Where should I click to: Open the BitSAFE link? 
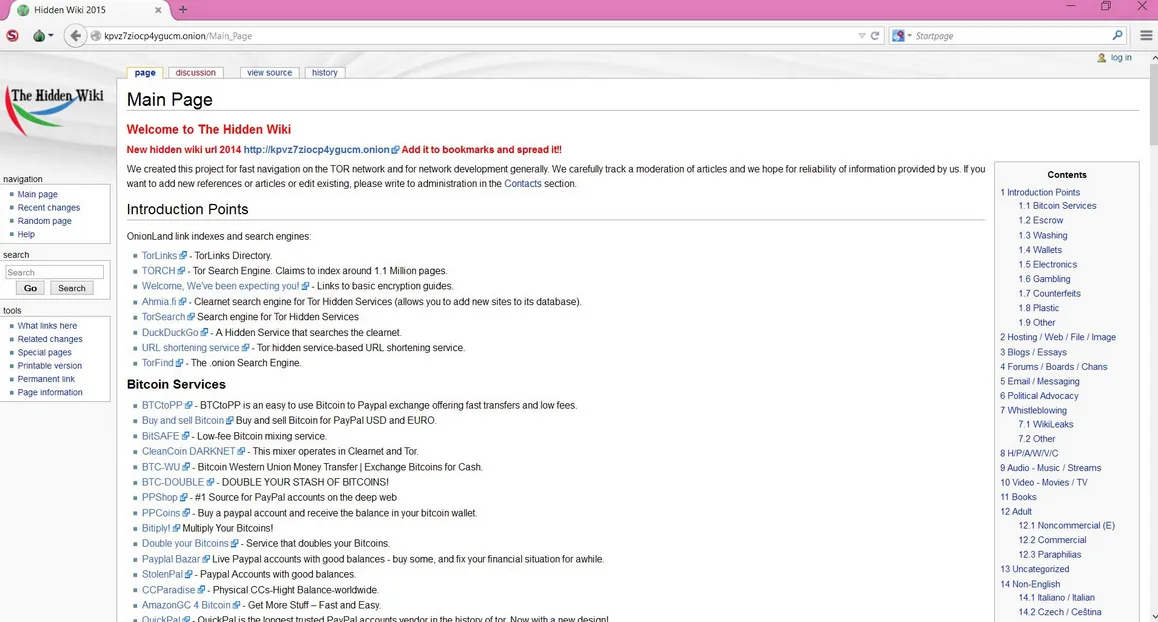point(160,436)
